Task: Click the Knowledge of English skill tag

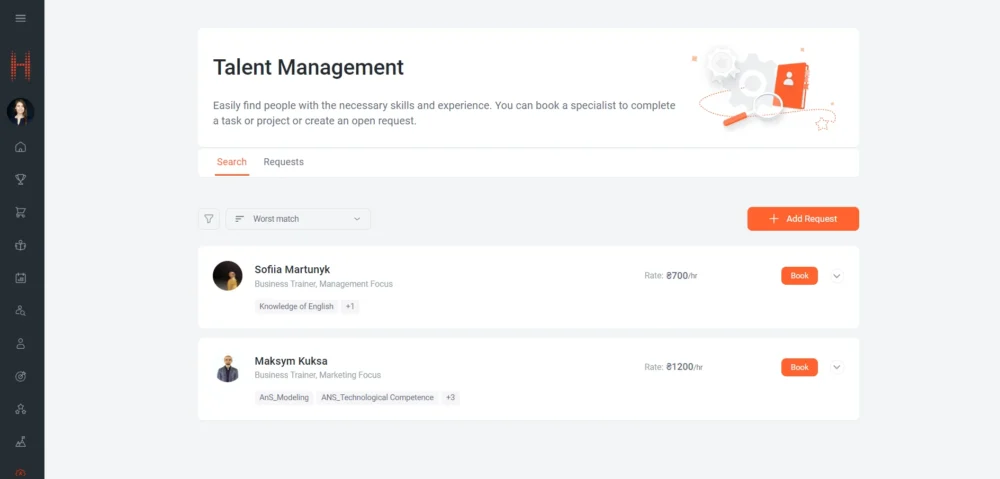Action: (x=296, y=307)
